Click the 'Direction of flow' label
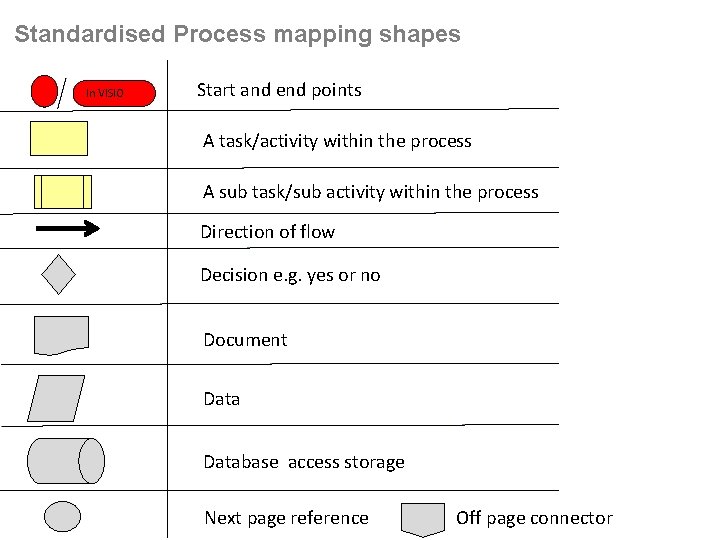720x540 pixels. [267, 232]
